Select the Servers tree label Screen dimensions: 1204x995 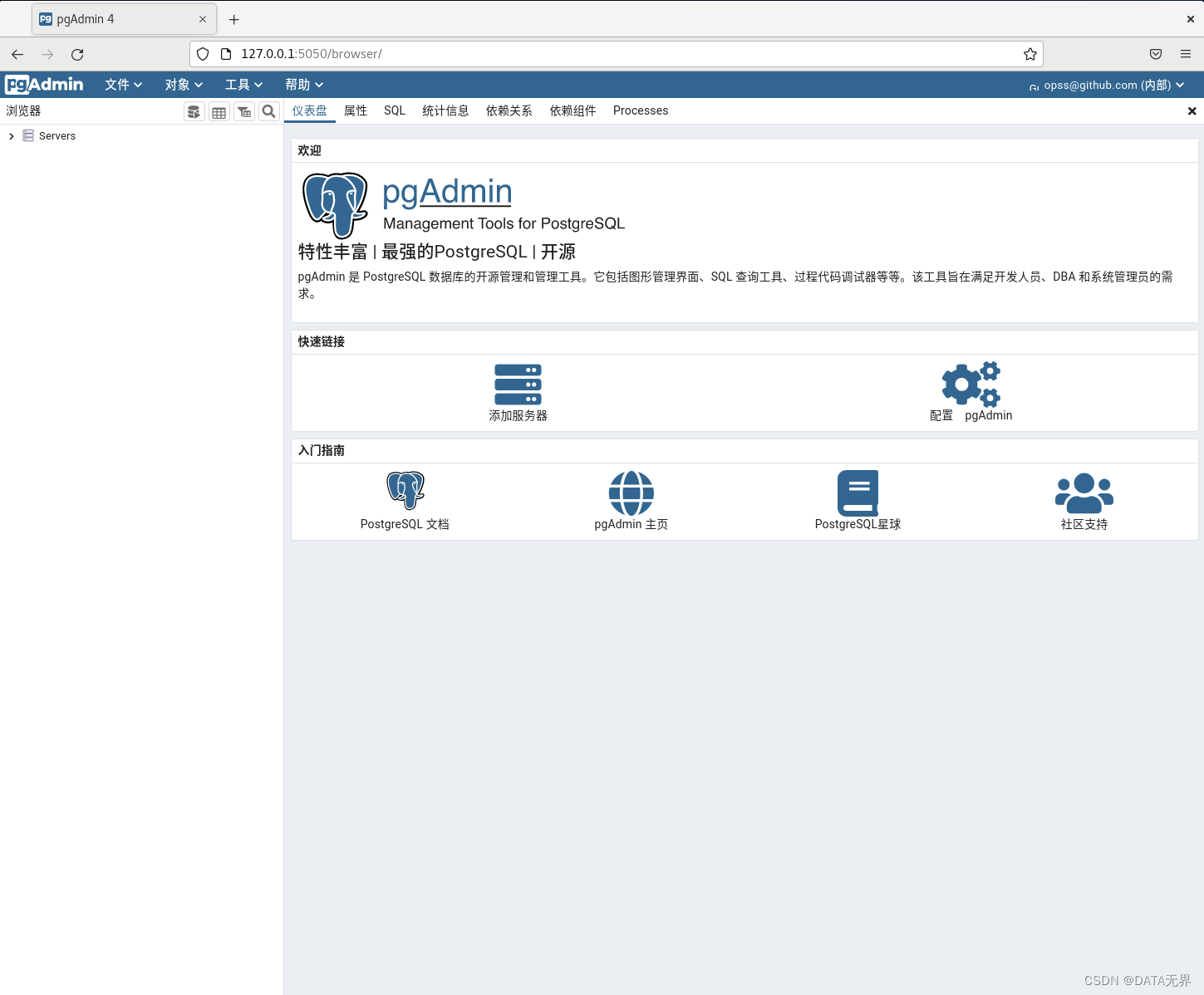coord(57,136)
